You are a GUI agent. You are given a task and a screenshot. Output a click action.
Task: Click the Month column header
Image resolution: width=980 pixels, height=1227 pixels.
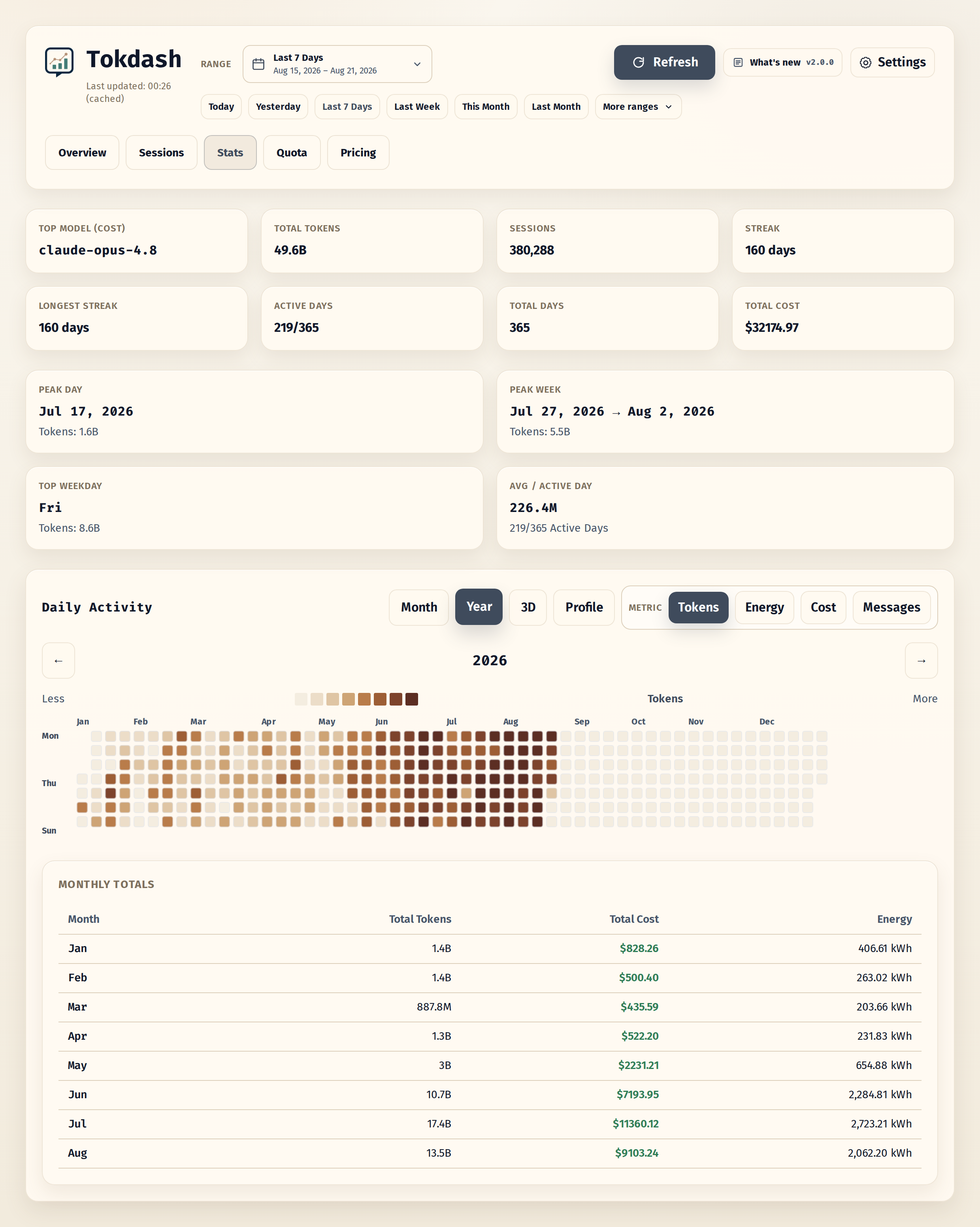tap(84, 919)
